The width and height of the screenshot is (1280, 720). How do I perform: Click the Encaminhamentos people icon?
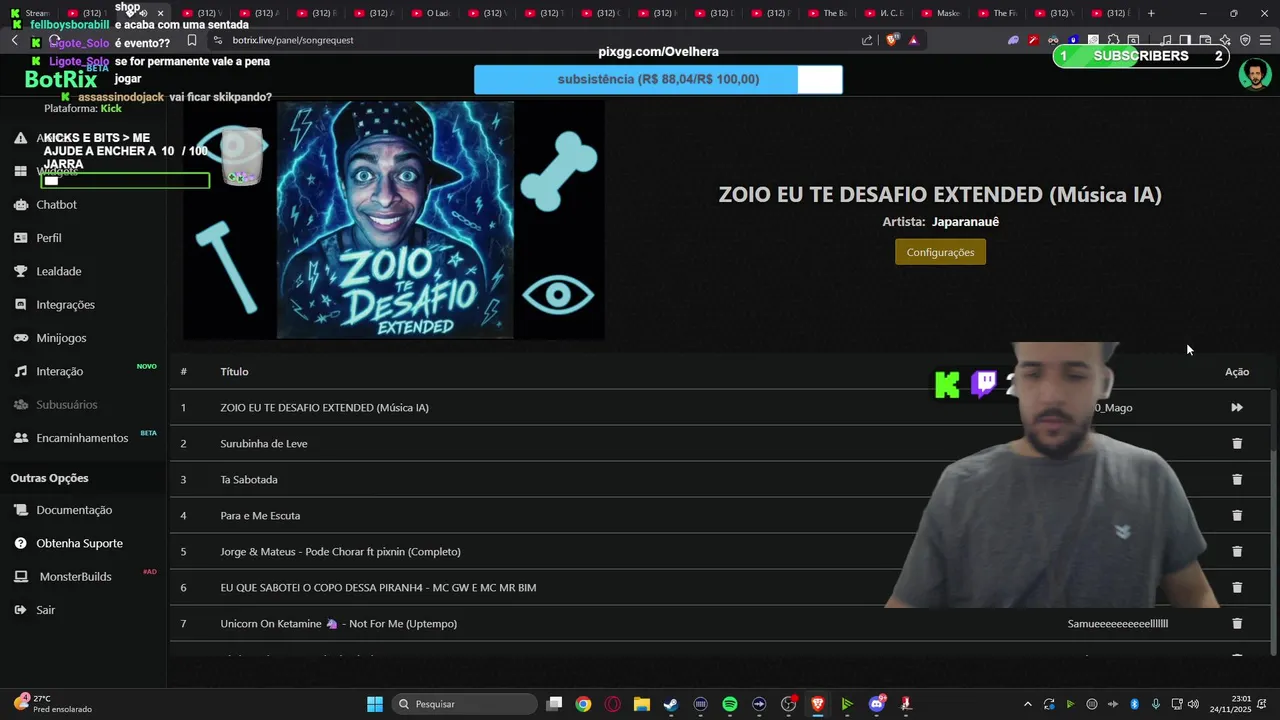(20, 438)
